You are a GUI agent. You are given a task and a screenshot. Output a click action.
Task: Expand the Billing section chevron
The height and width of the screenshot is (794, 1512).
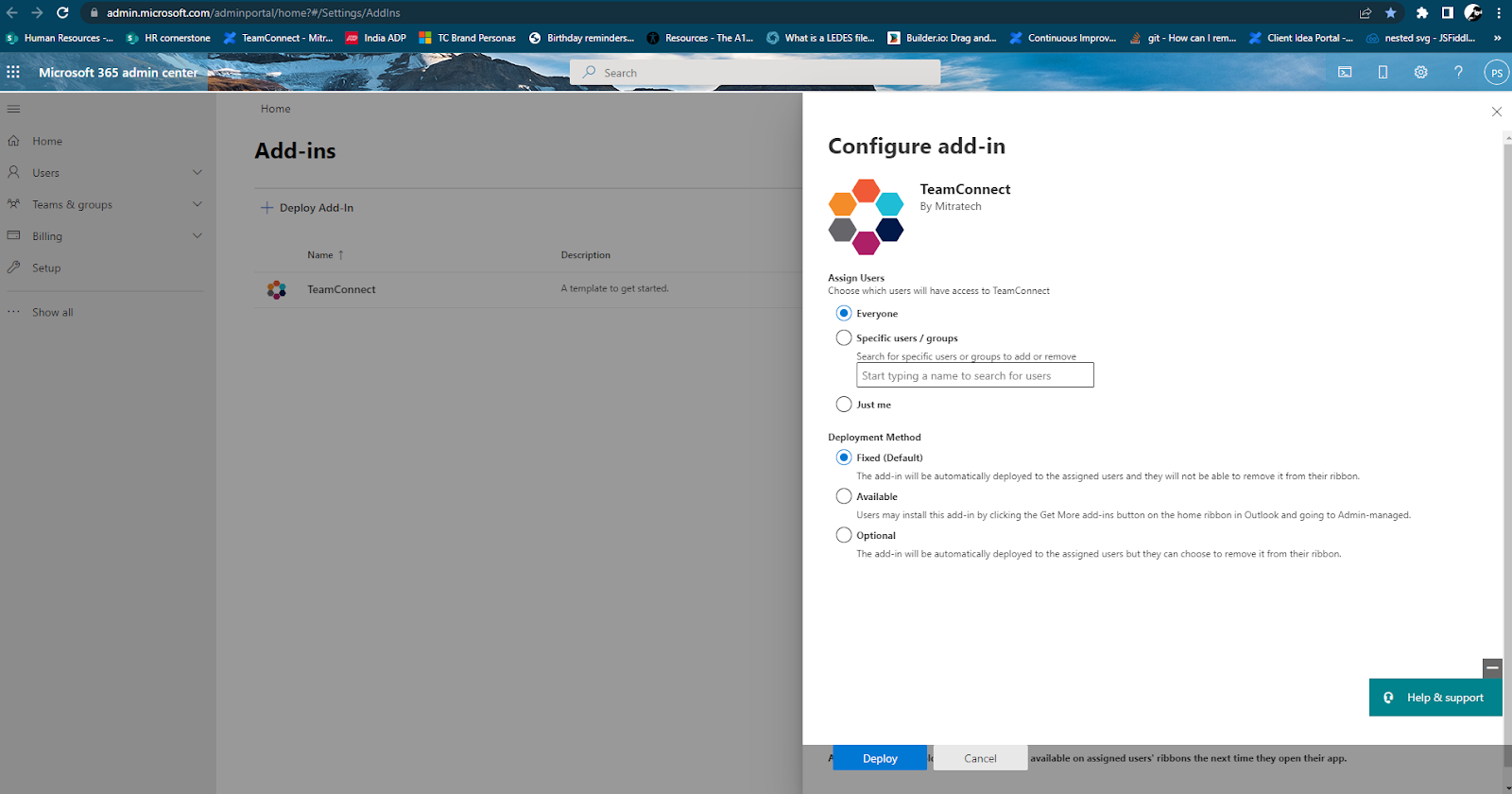[x=198, y=235]
